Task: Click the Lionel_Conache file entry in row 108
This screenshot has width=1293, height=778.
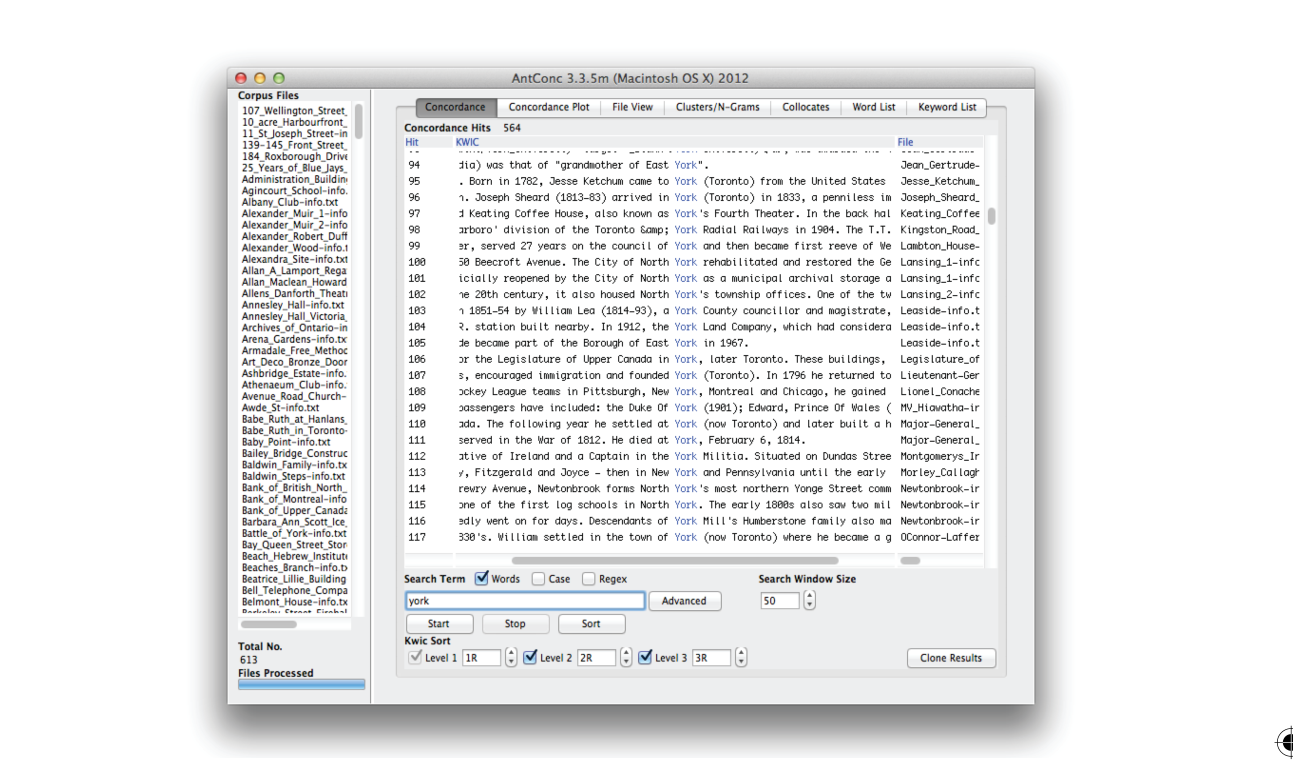Action: pos(940,392)
